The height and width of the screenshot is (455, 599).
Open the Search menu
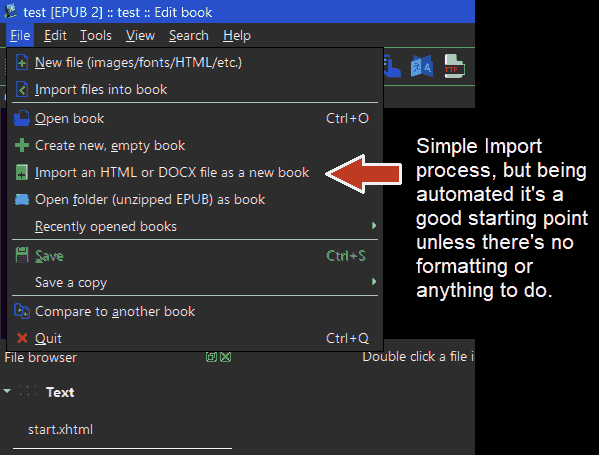189,36
